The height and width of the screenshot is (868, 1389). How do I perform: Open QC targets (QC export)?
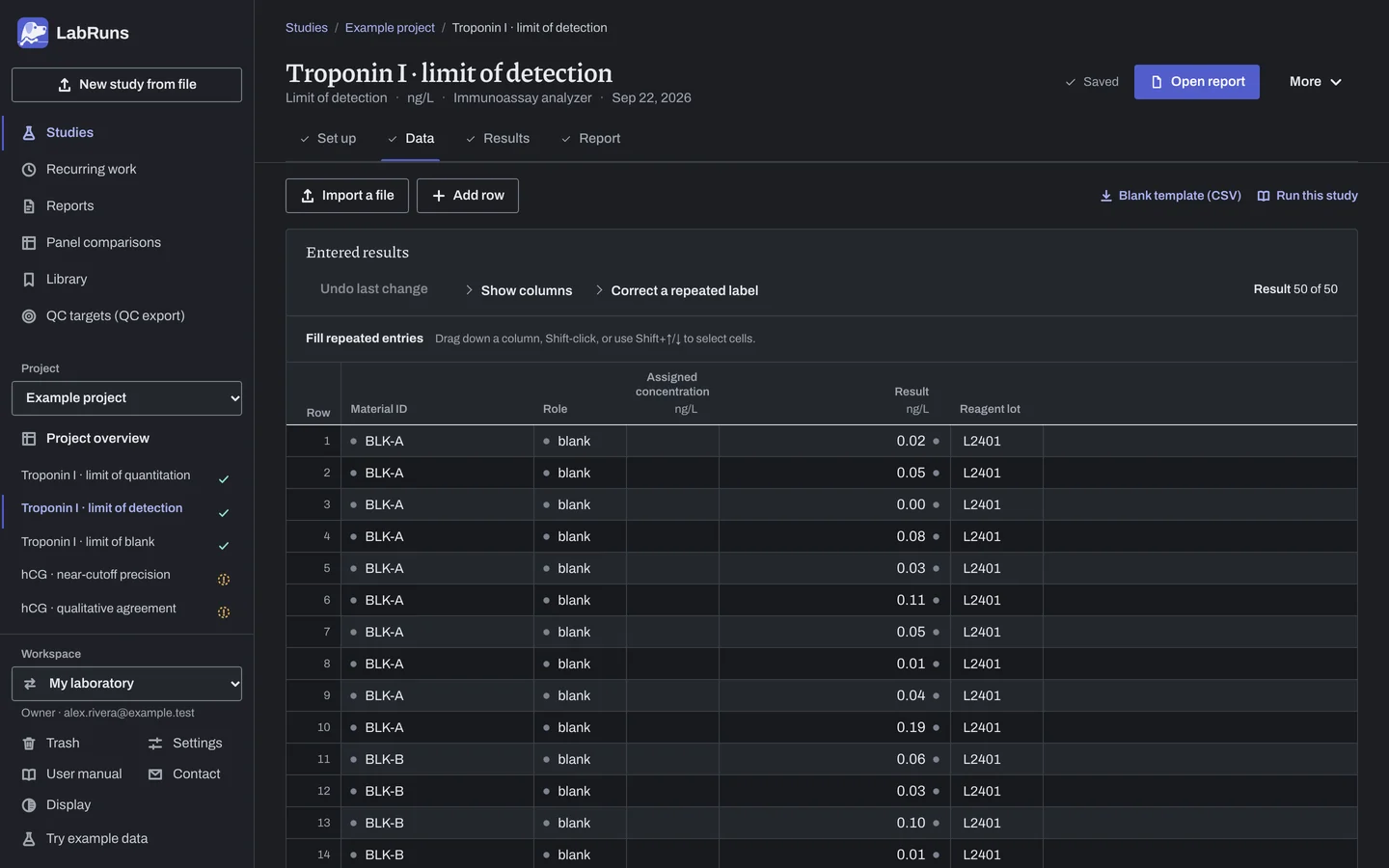click(127, 316)
